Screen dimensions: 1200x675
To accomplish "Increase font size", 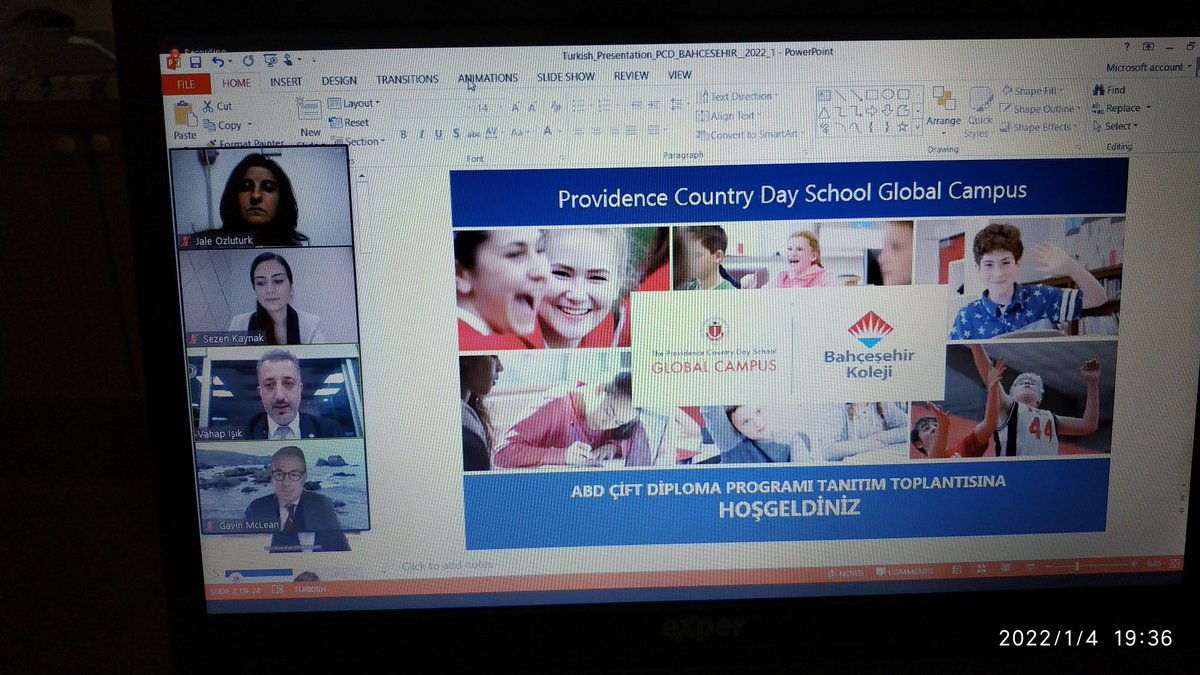I will click(x=516, y=107).
